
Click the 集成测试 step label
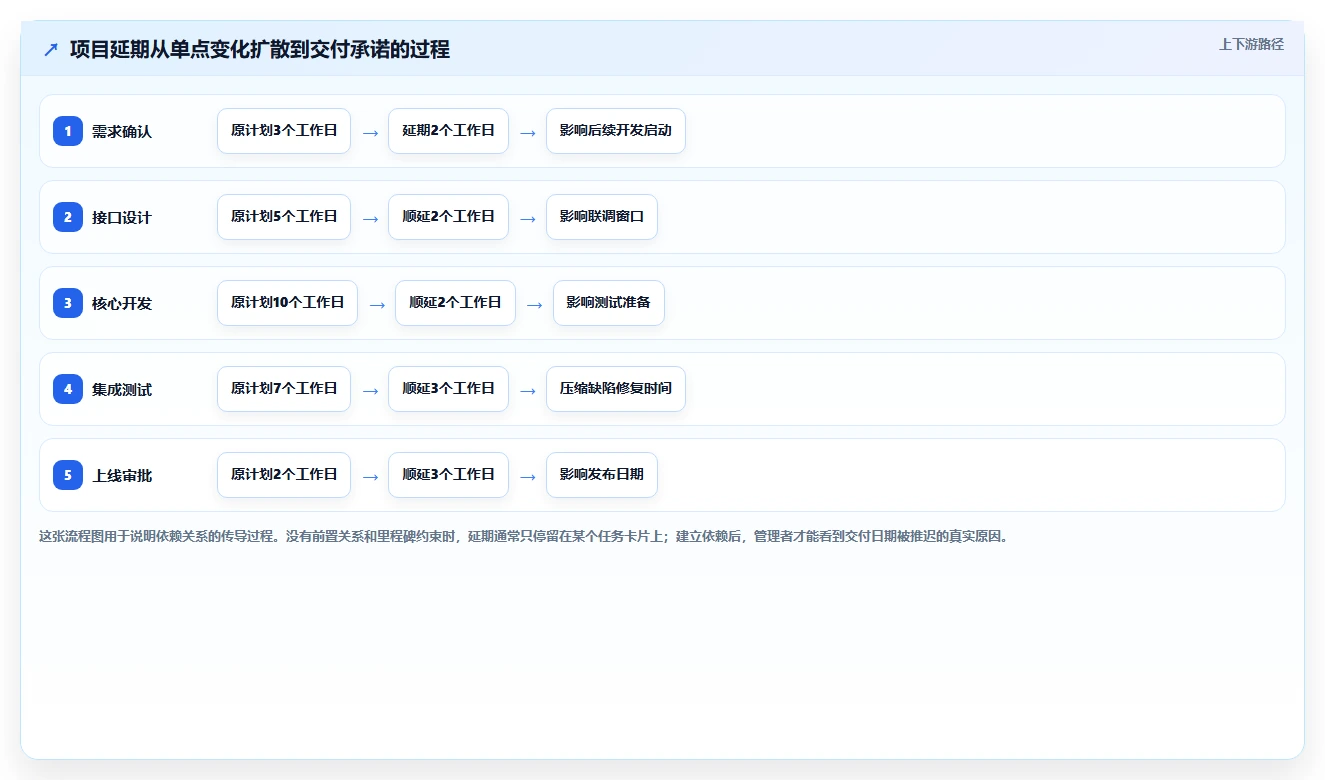point(122,389)
